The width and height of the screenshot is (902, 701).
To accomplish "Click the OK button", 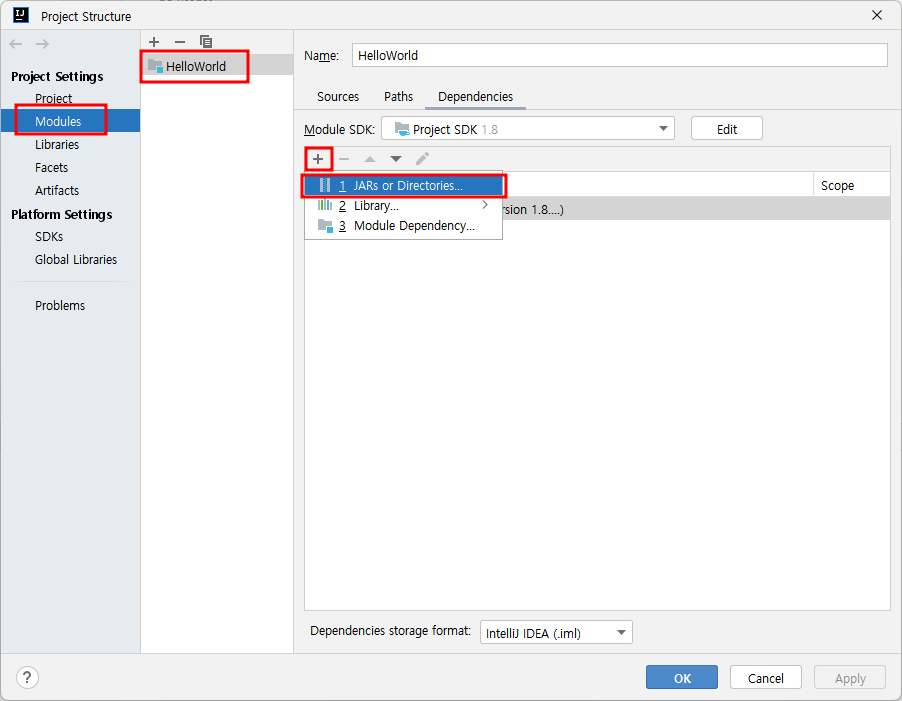I will 682,677.
